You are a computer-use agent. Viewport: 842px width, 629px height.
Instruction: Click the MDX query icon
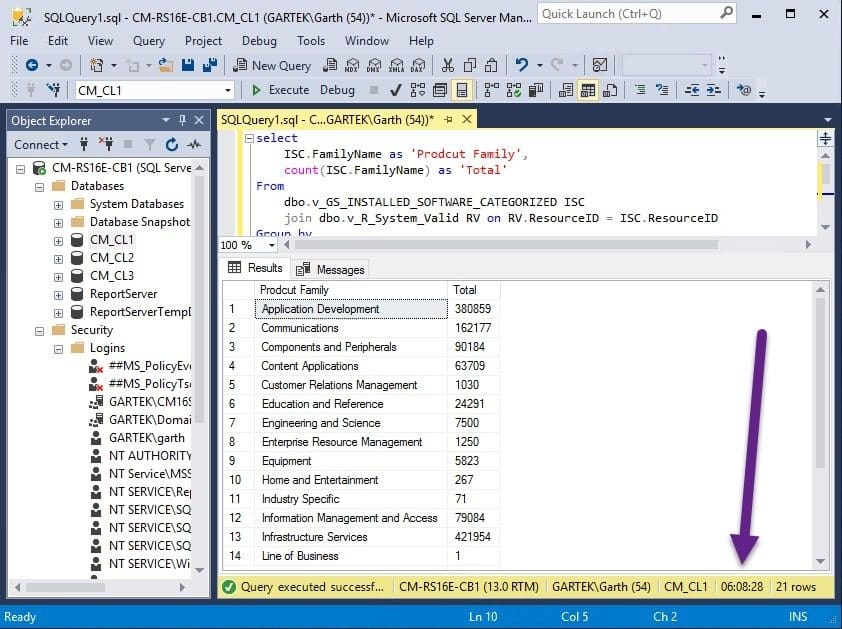coord(352,66)
